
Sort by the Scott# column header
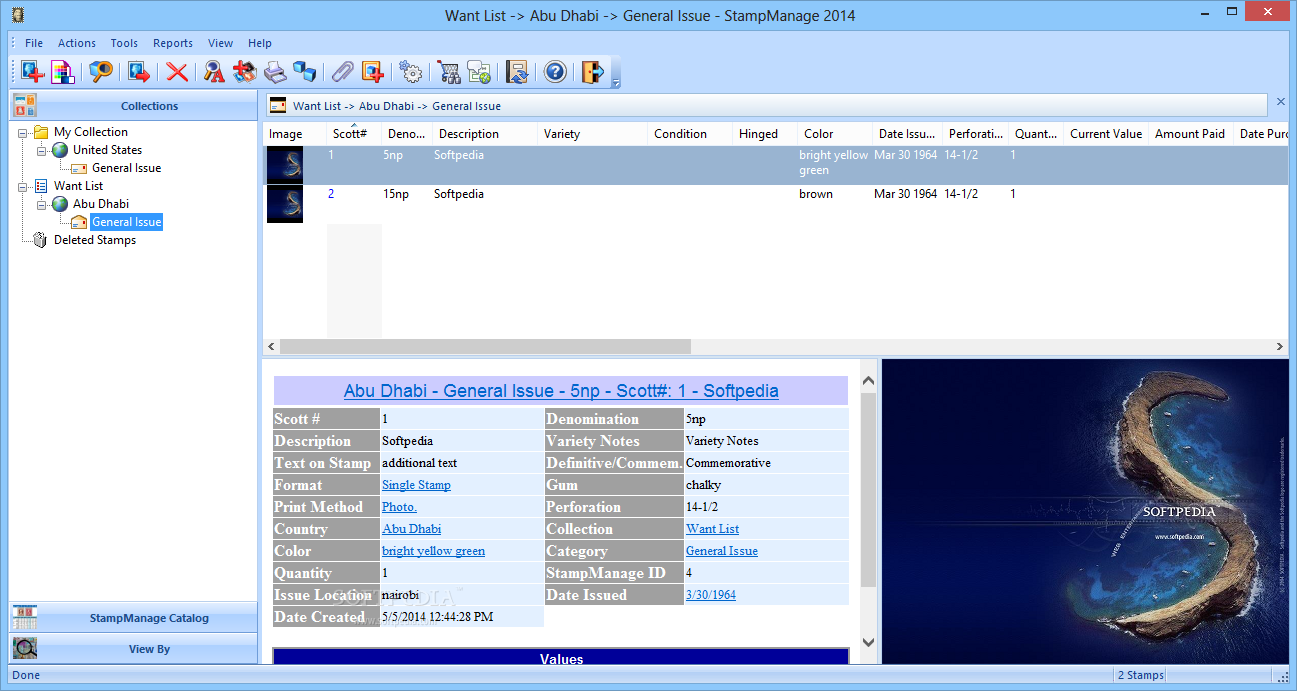coord(354,134)
